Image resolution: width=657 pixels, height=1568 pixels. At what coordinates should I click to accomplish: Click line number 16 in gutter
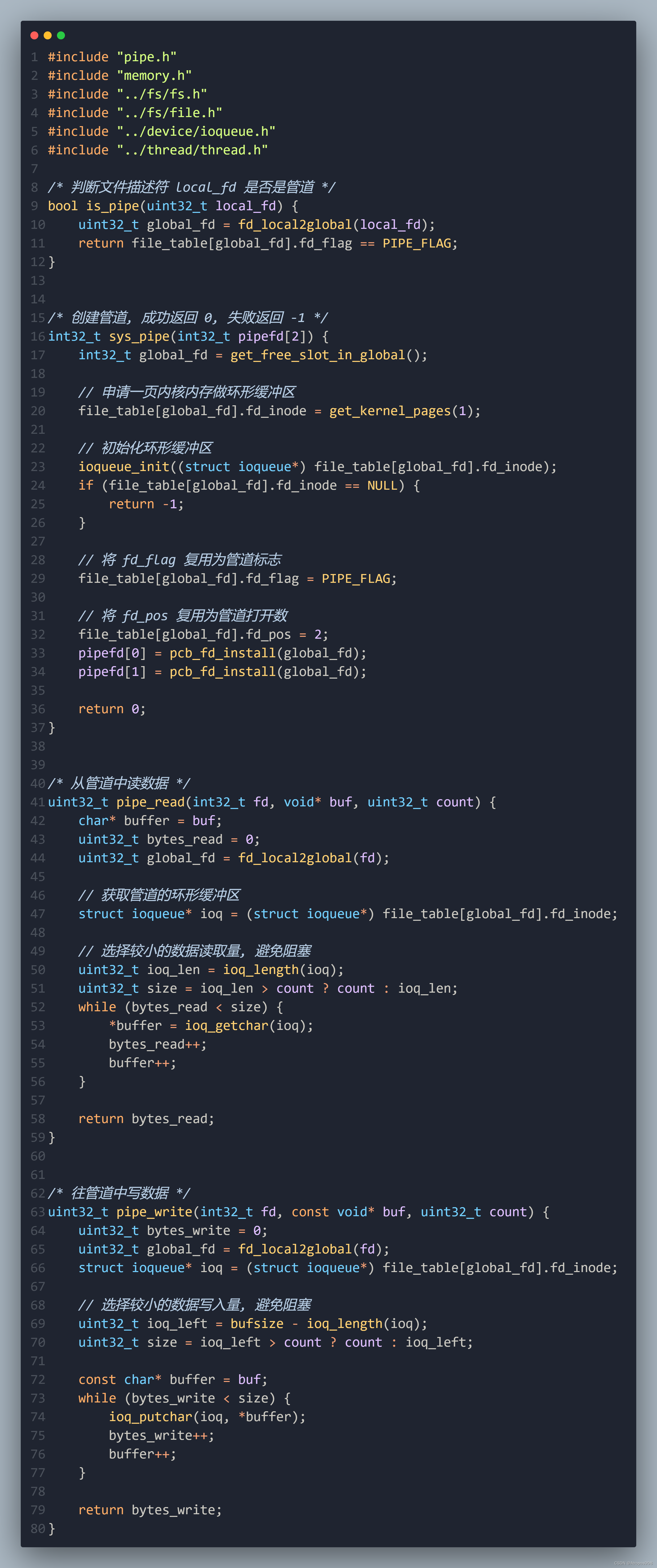38,336
